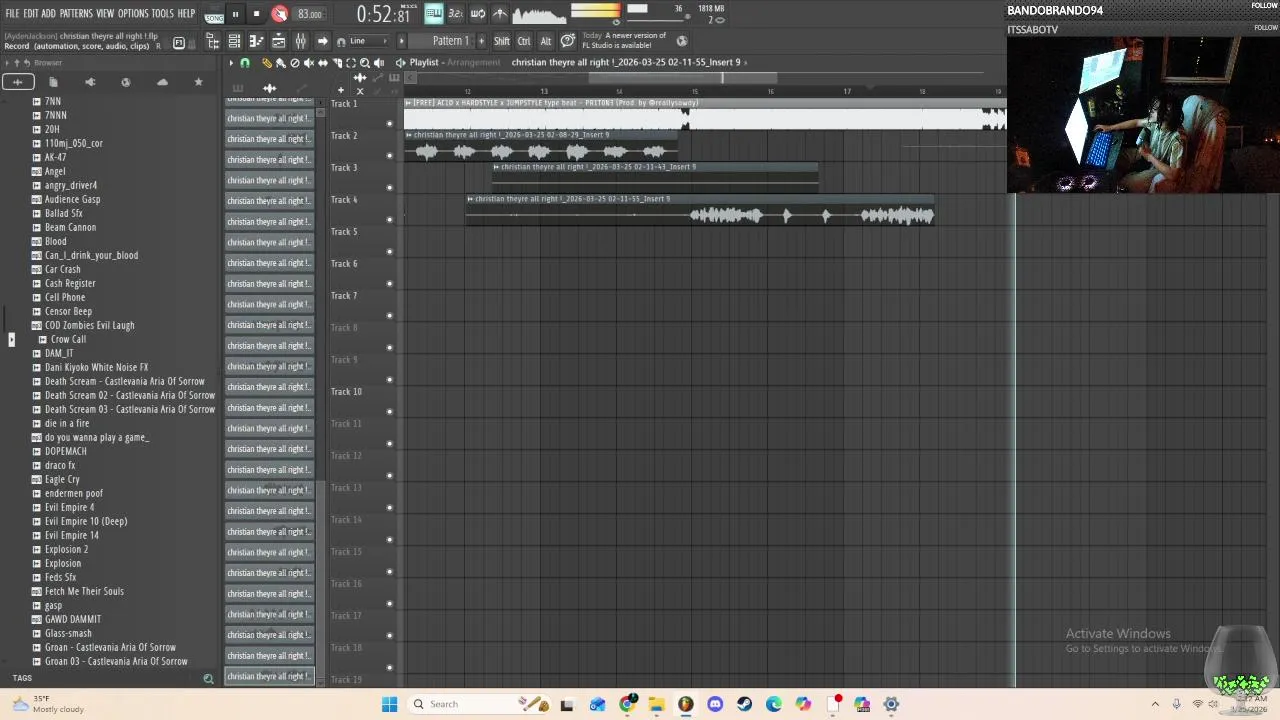Select Censor Beep sample in browser

(68, 312)
